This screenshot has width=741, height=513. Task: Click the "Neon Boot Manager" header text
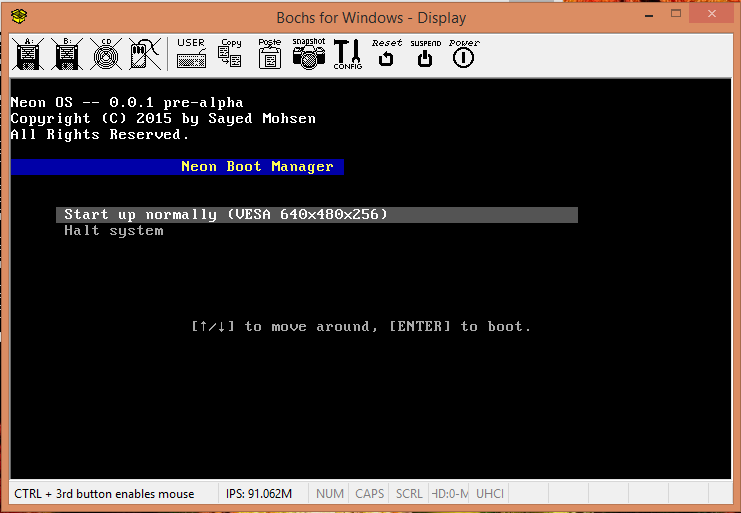coord(257,166)
